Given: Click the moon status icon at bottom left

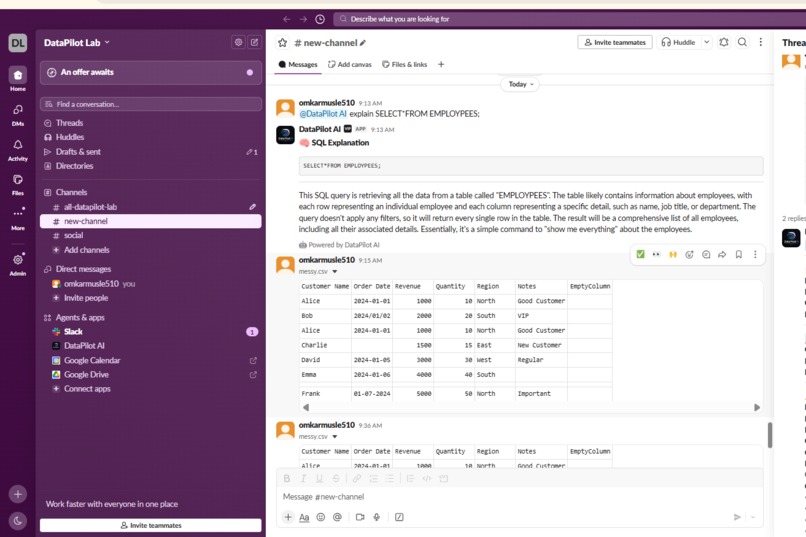Looking at the screenshot, I should click(17, 521).
